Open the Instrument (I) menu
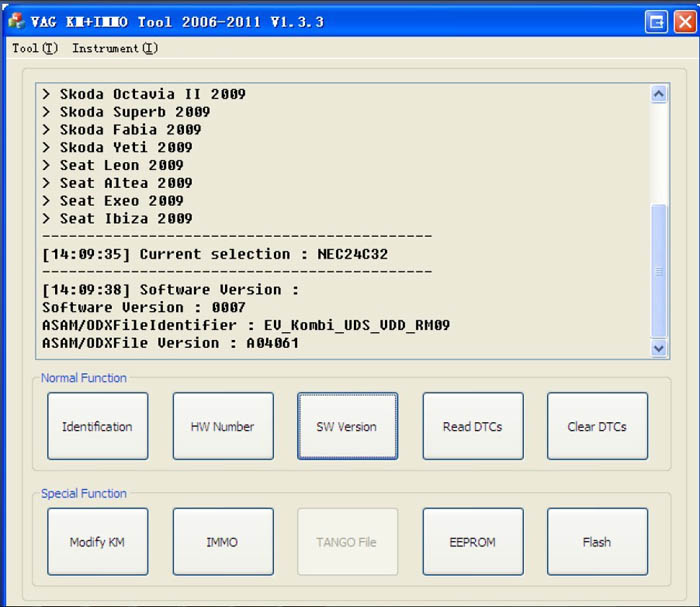Screen dimensions: 700x607 (x=115, y=48)
